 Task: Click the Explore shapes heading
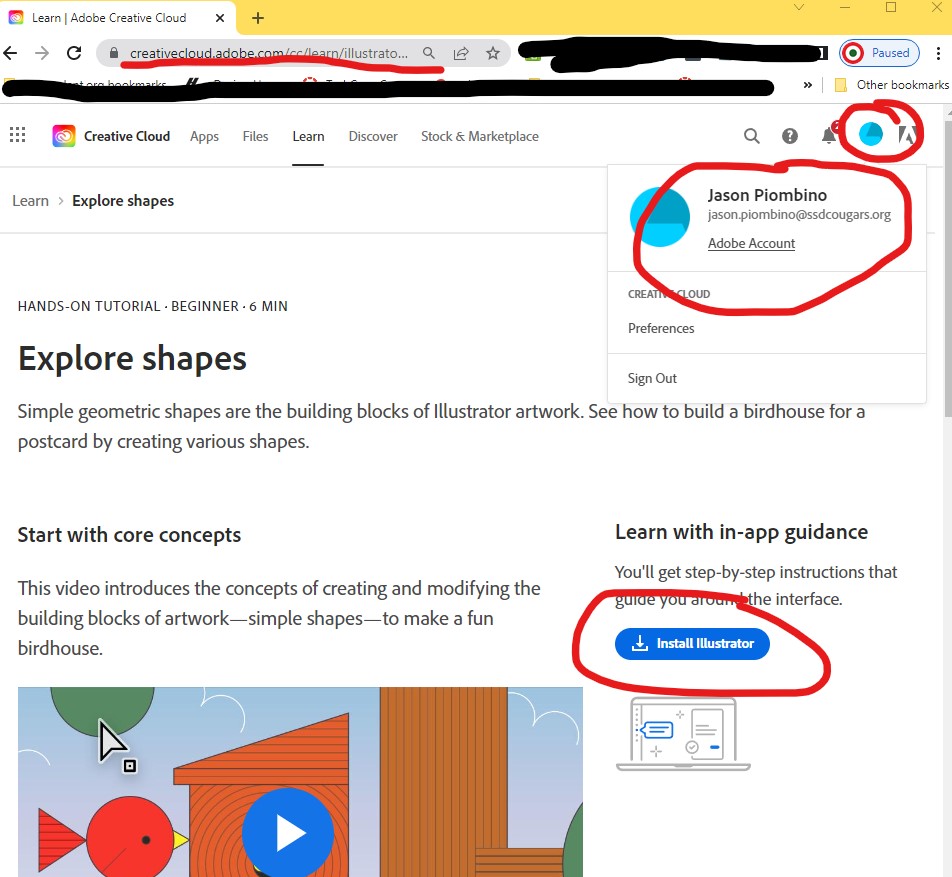coord(132,358)
